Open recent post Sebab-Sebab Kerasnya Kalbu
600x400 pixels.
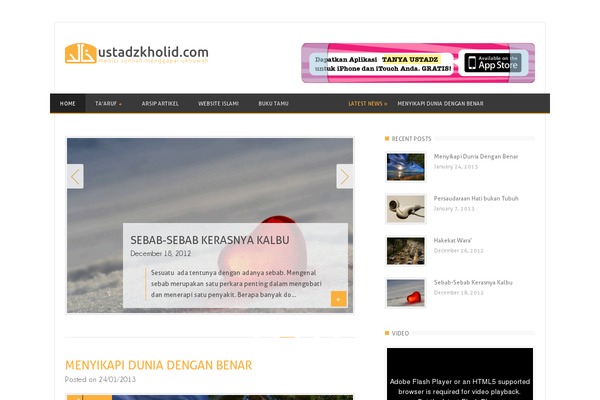[x=473, y=282]
